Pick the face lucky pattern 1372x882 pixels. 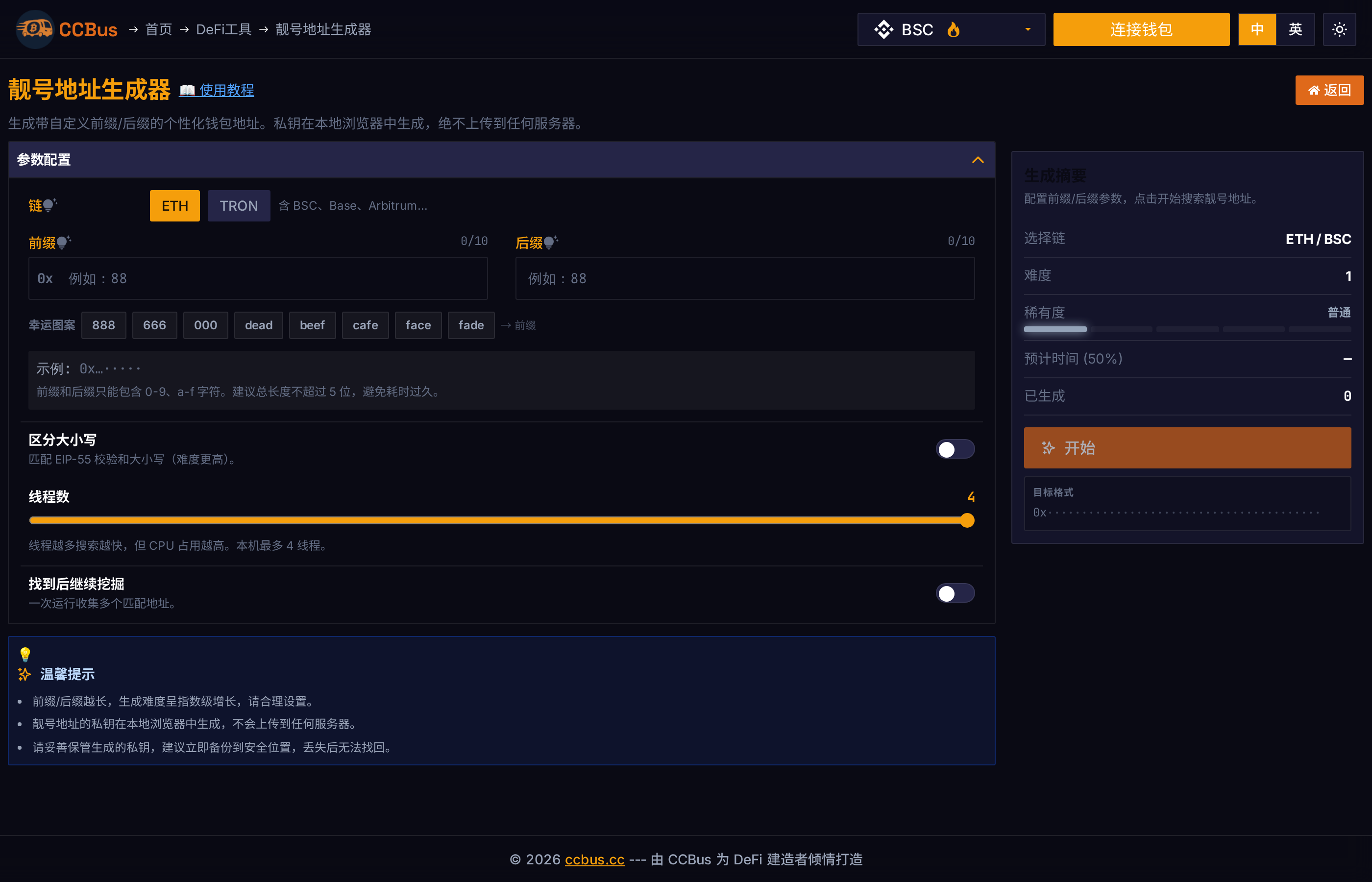418,325
